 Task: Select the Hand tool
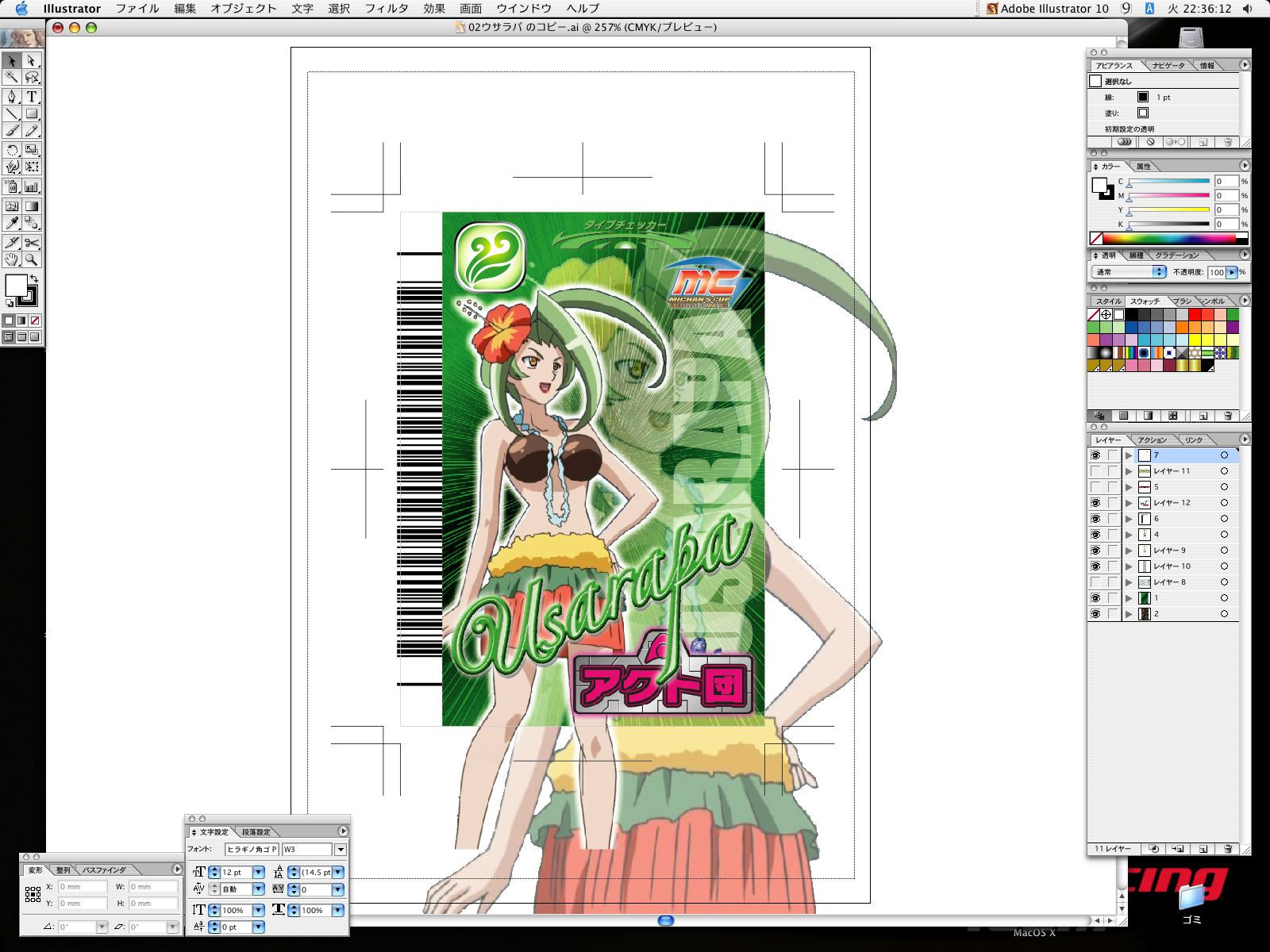click(x=12, y=259)
